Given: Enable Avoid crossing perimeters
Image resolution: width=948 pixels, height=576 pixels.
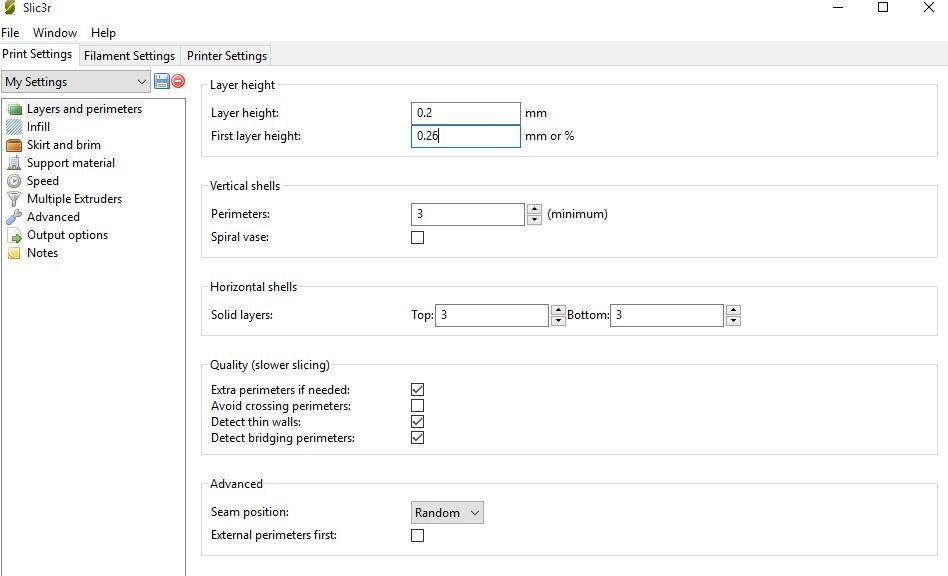Looking at the screenshot, I should pos(417,406).
